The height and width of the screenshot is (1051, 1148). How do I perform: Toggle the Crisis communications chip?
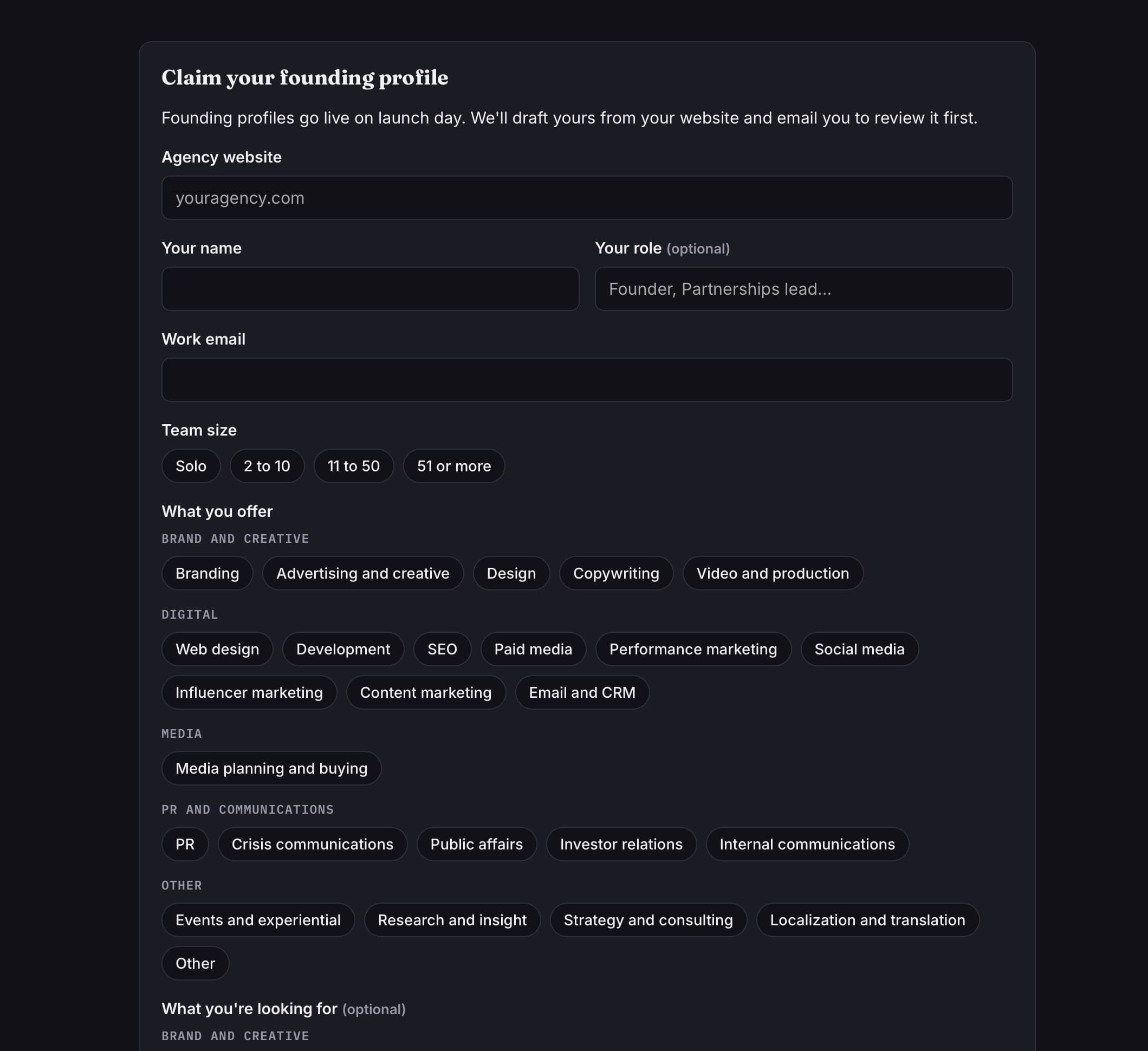pos(313,843)
